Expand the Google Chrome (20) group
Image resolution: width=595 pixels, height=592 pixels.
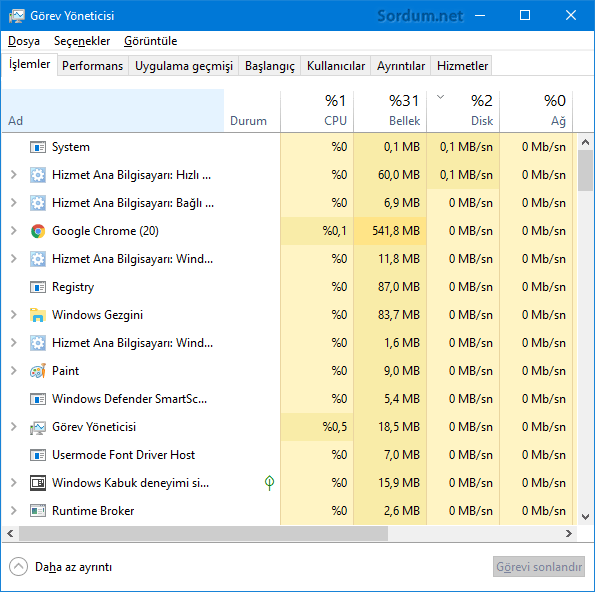pyautogui.click(x=14, y=231)
